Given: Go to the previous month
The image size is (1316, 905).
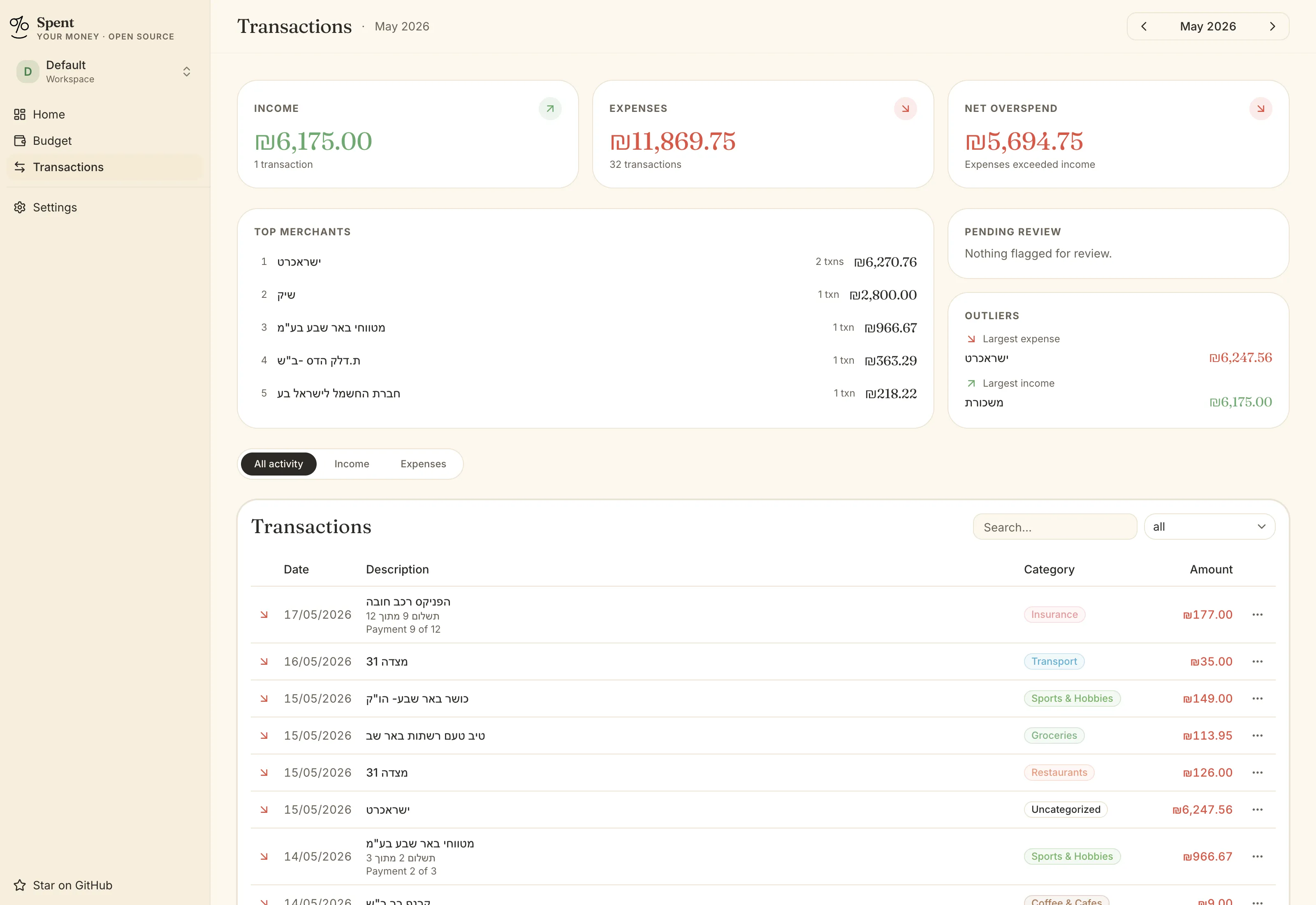Looking at the screenshot, I should coord(1144,27).
